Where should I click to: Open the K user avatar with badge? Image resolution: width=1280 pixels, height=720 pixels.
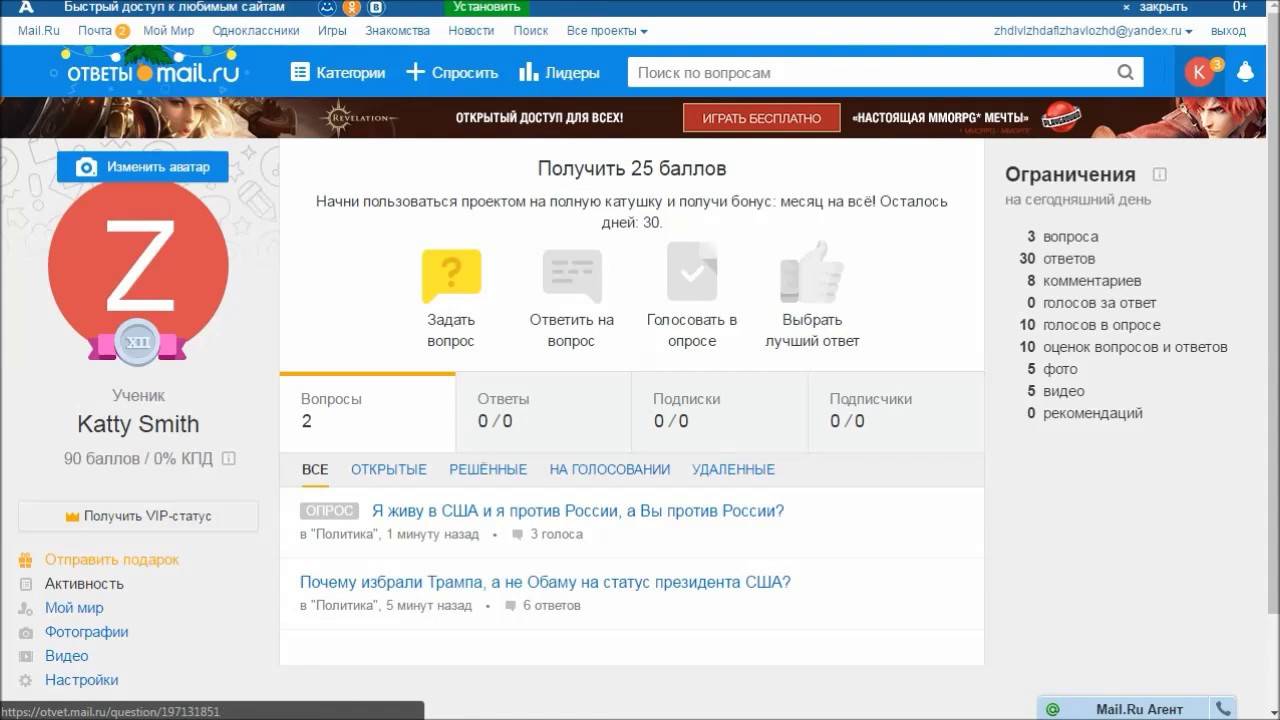pos(1201,72)
